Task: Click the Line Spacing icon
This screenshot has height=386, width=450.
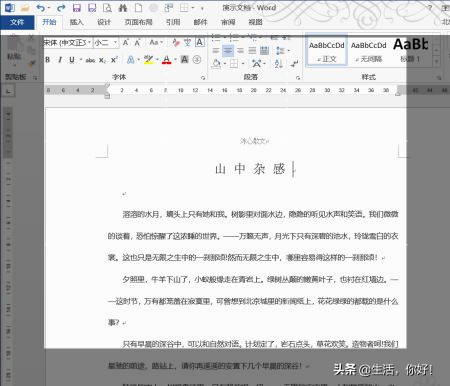Action: tap(280, 51)
